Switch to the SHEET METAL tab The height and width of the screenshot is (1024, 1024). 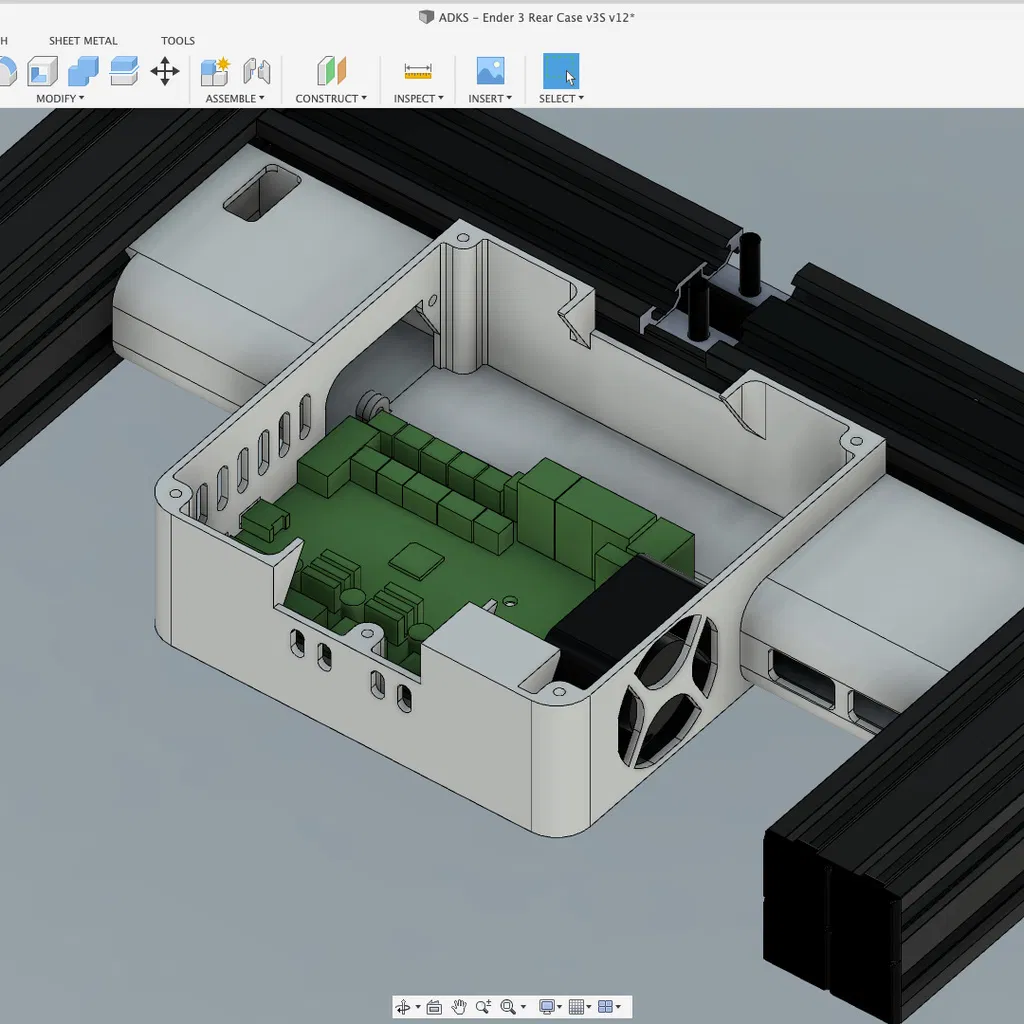83,41
